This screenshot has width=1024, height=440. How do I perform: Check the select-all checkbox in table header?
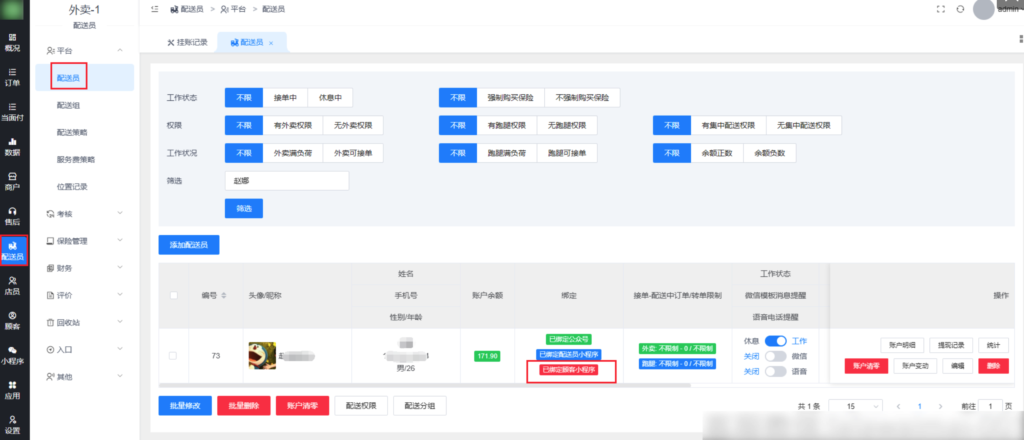point(174,296)
